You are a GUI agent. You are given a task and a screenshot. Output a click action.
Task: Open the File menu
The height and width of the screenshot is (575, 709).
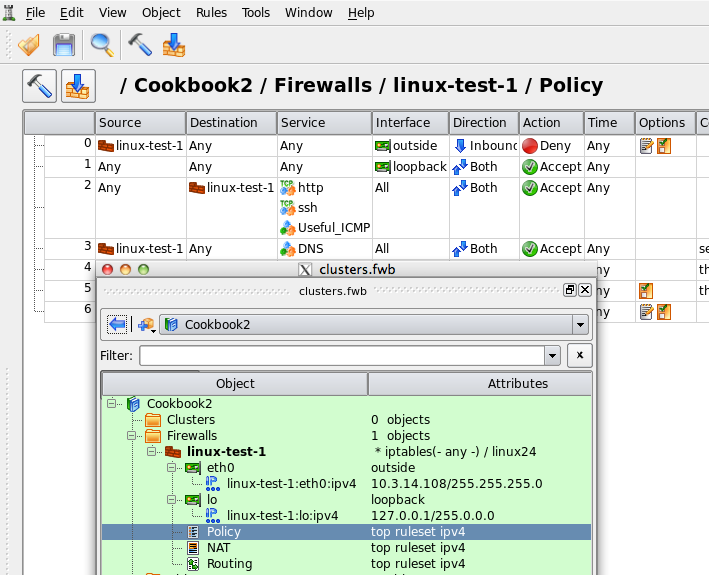point(35,13)
